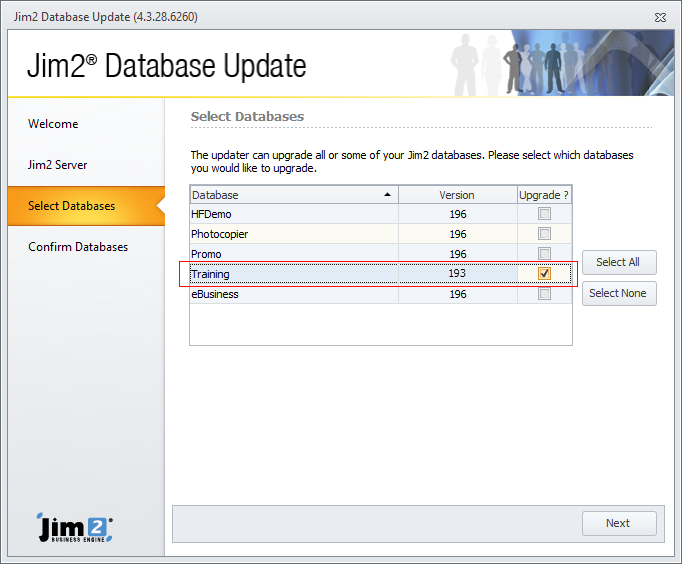Viewport: 682px width, 564px height.
Task: Click the Upgrade ? column header
Action: (x=544, y=195)
